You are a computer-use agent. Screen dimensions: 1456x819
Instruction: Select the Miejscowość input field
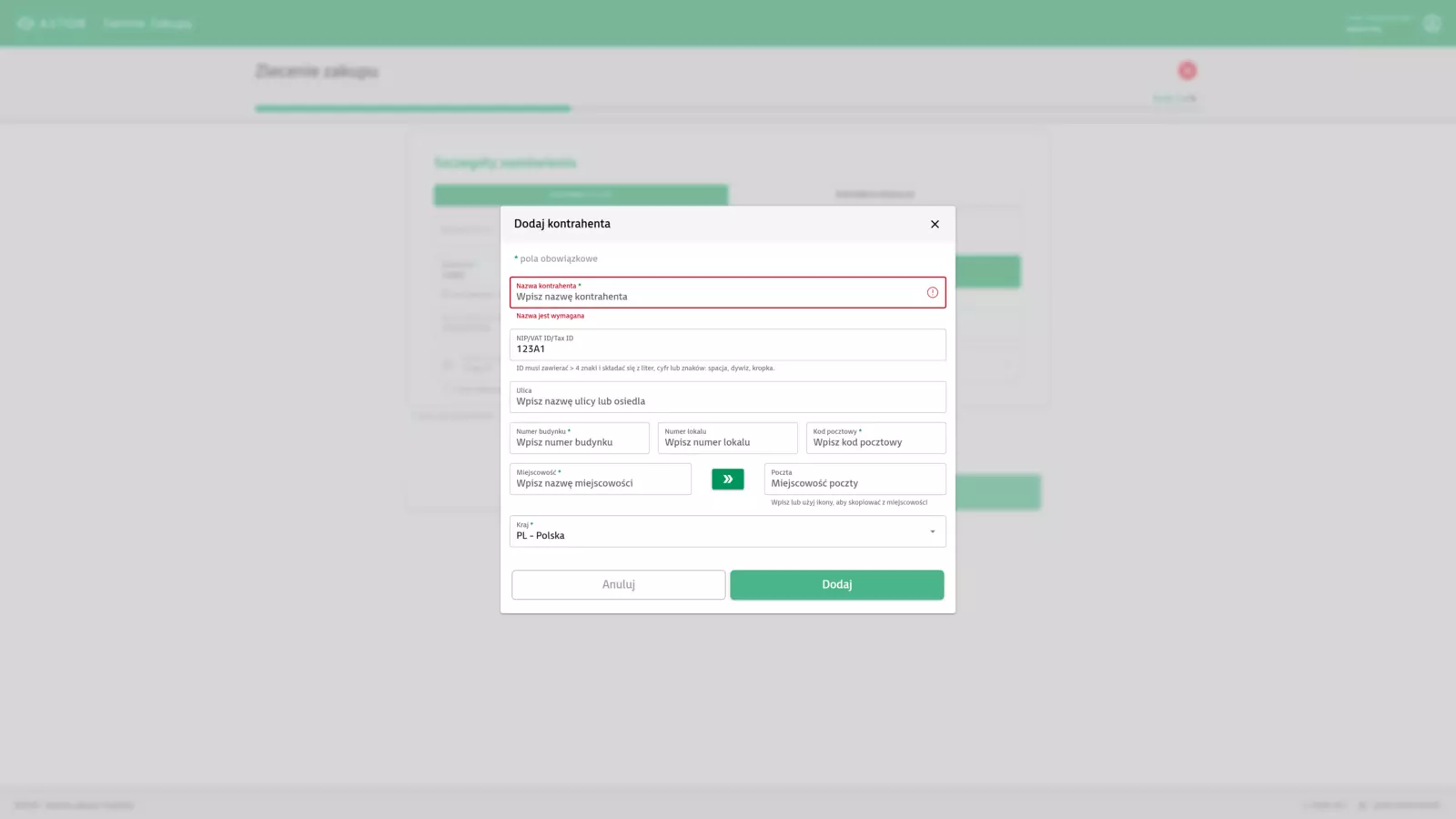600,483
